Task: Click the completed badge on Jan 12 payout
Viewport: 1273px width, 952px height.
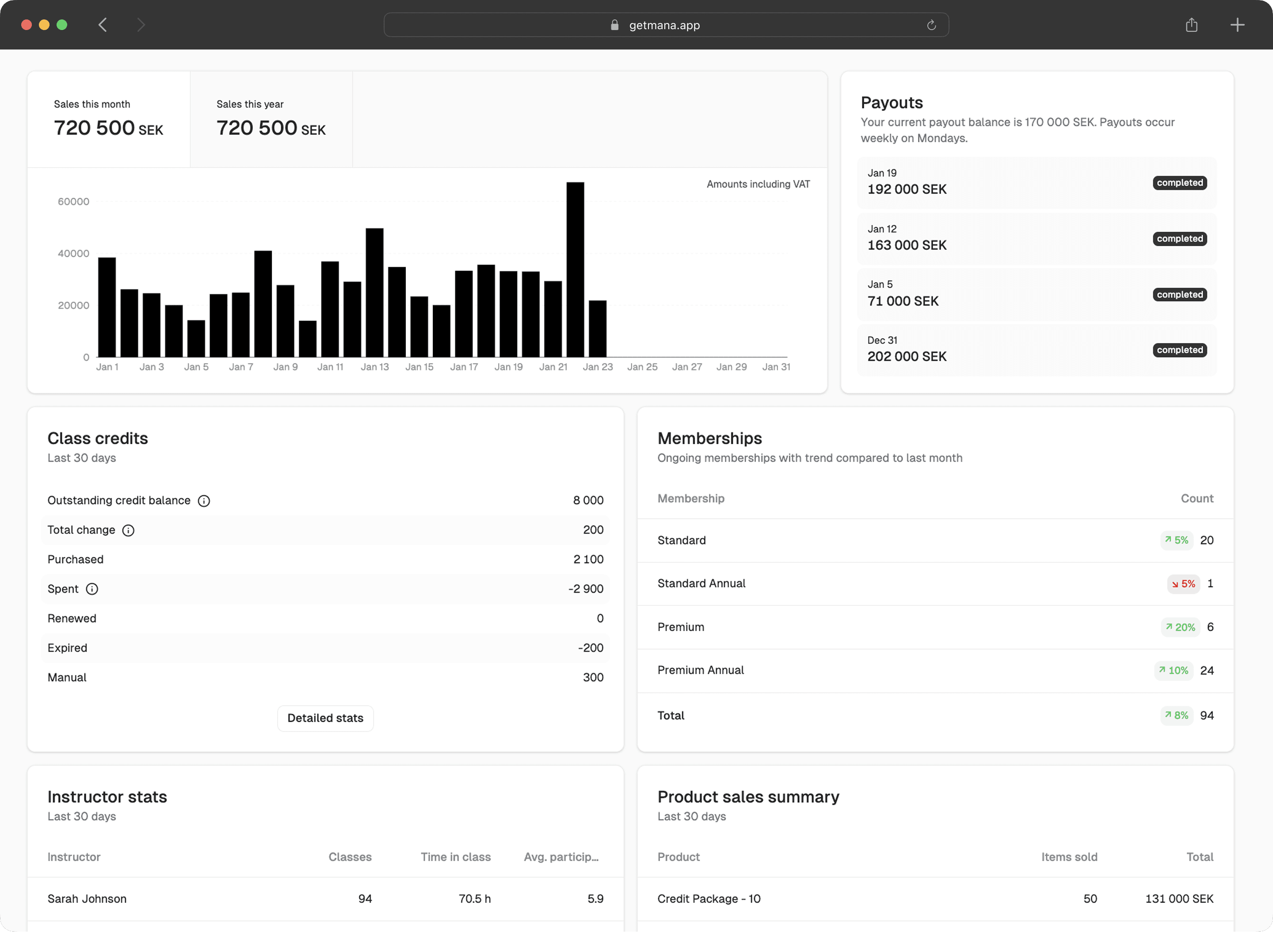Action: [x=1179, y=238]
